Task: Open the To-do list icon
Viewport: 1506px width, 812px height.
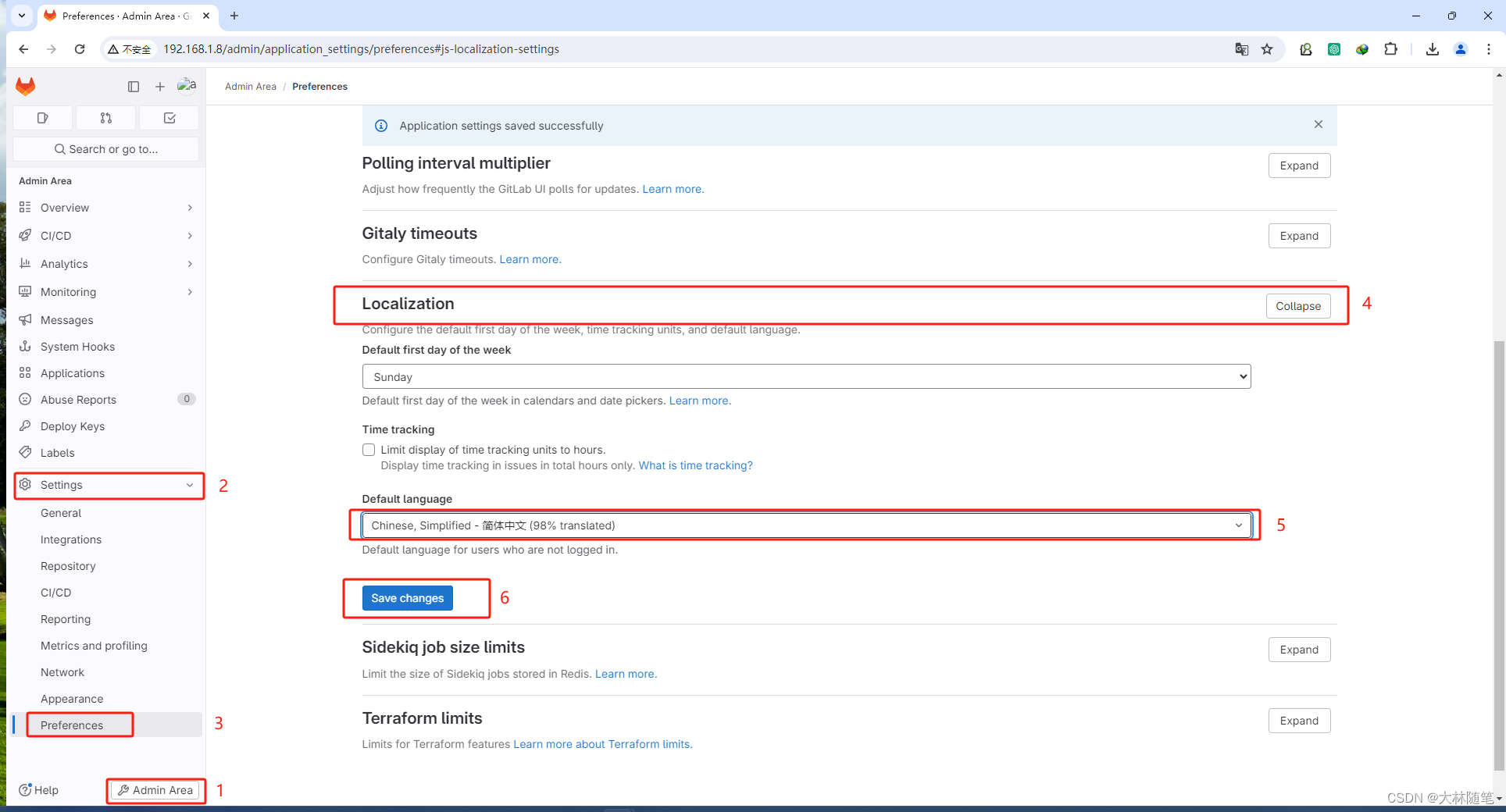Action: pos(169,117)
